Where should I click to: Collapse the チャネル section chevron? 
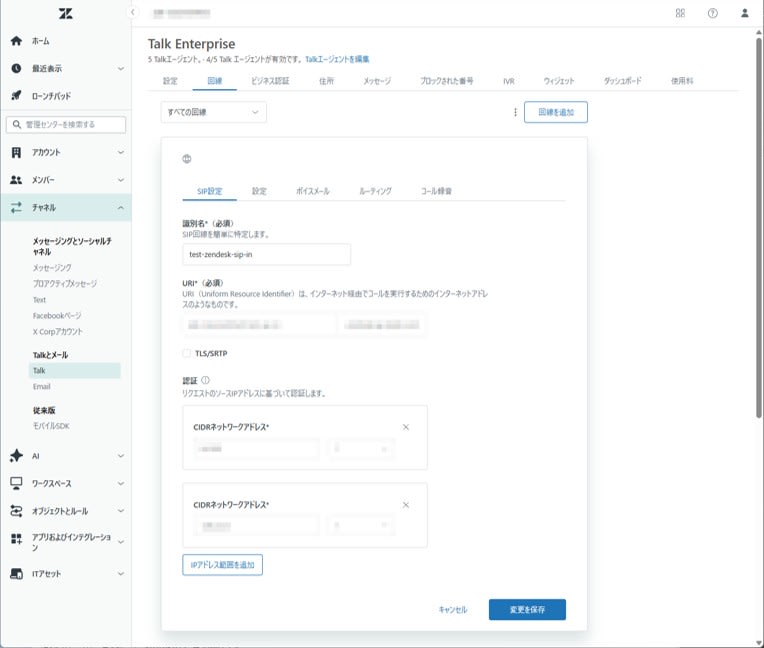coord(121,208)
